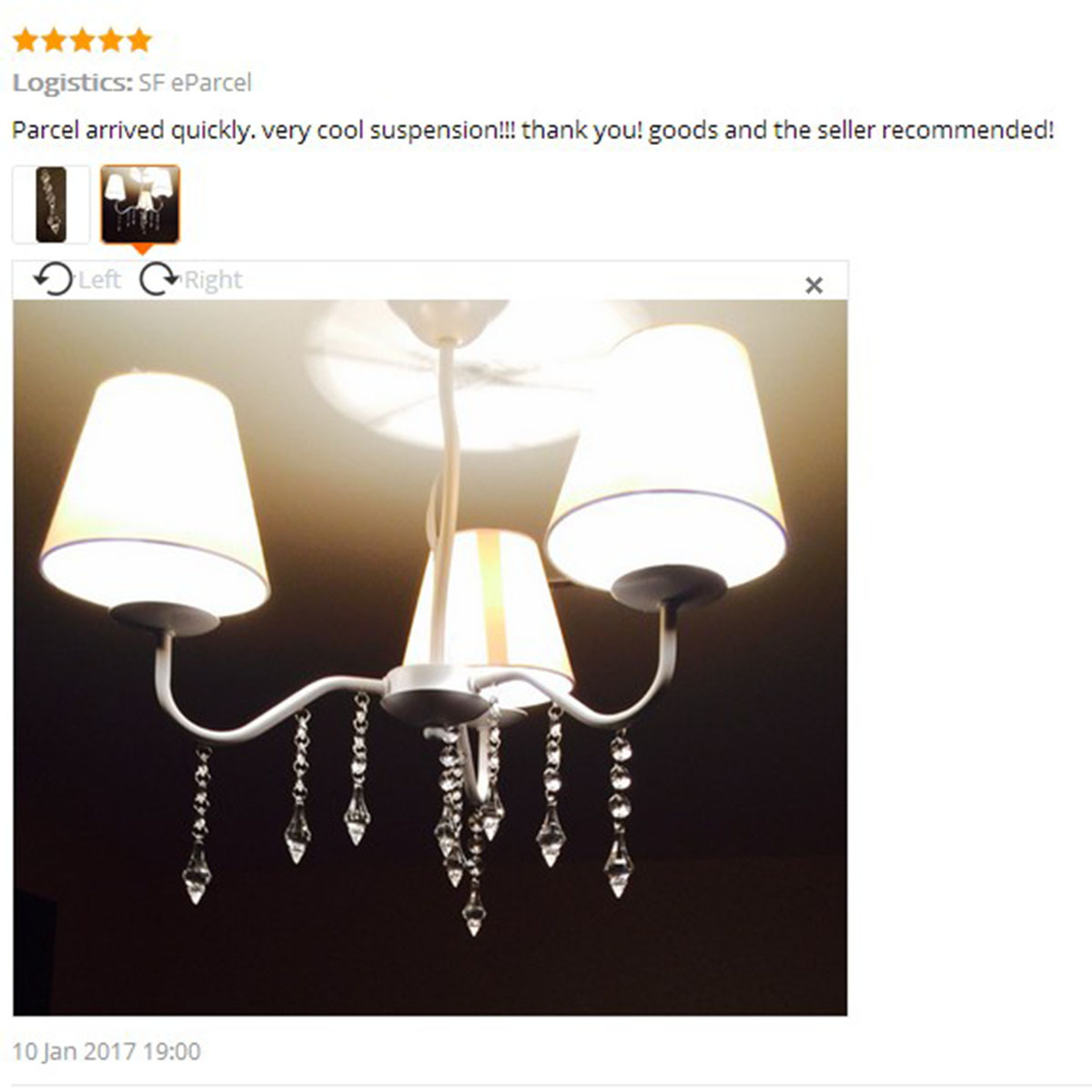Viewport: 1092px width, 1092px height.
Task: Click the 10 Jan 2017 19:00 timestamp
Action: pos(106,1052)
